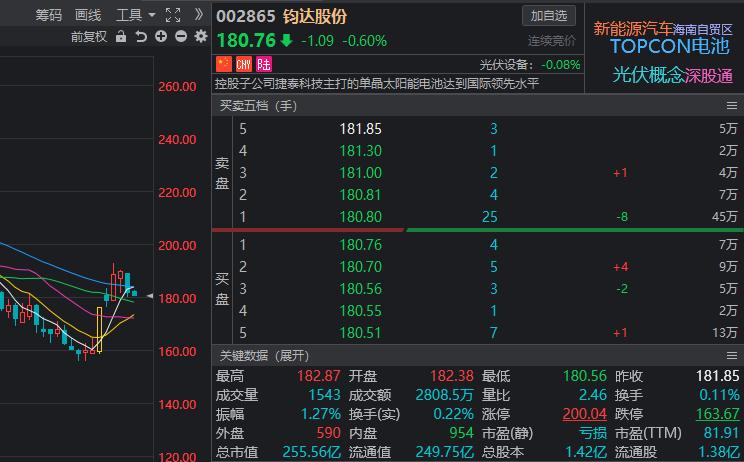Screen dimensions: 744x462
Task: Click the 量比 value 2.46
Action: 593,395
